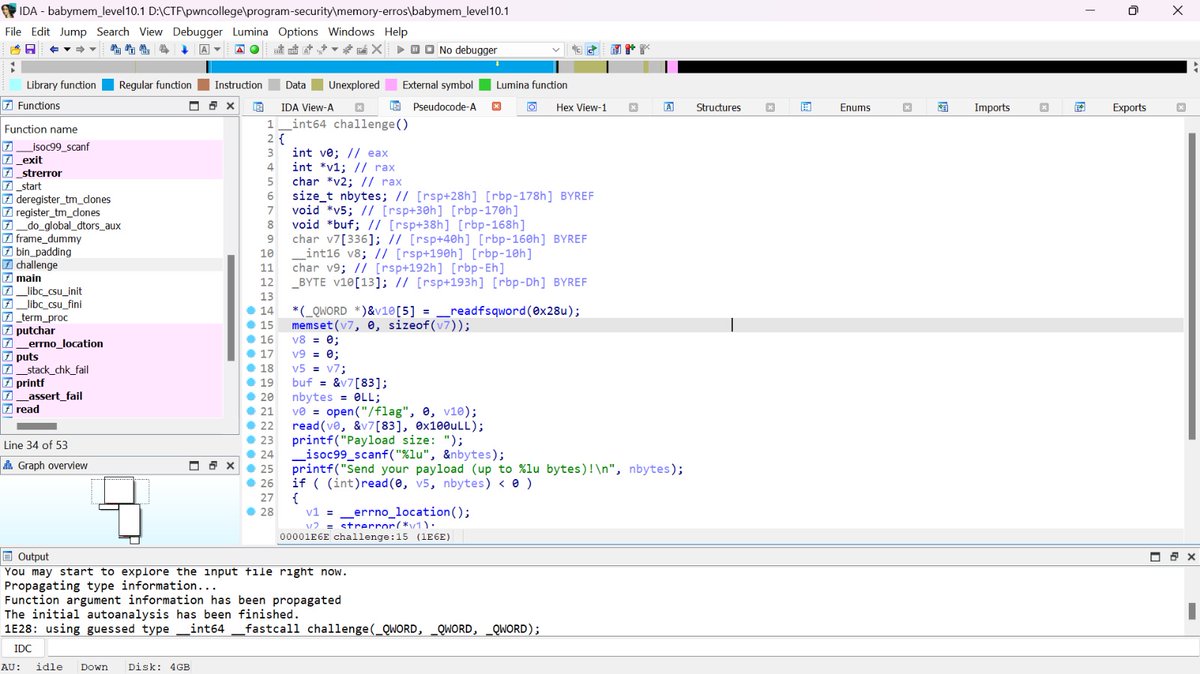Click the blue down-arrow jump icon
Image resolution: width=1200 pixels, height=674 pixels.
click(184, 49)
